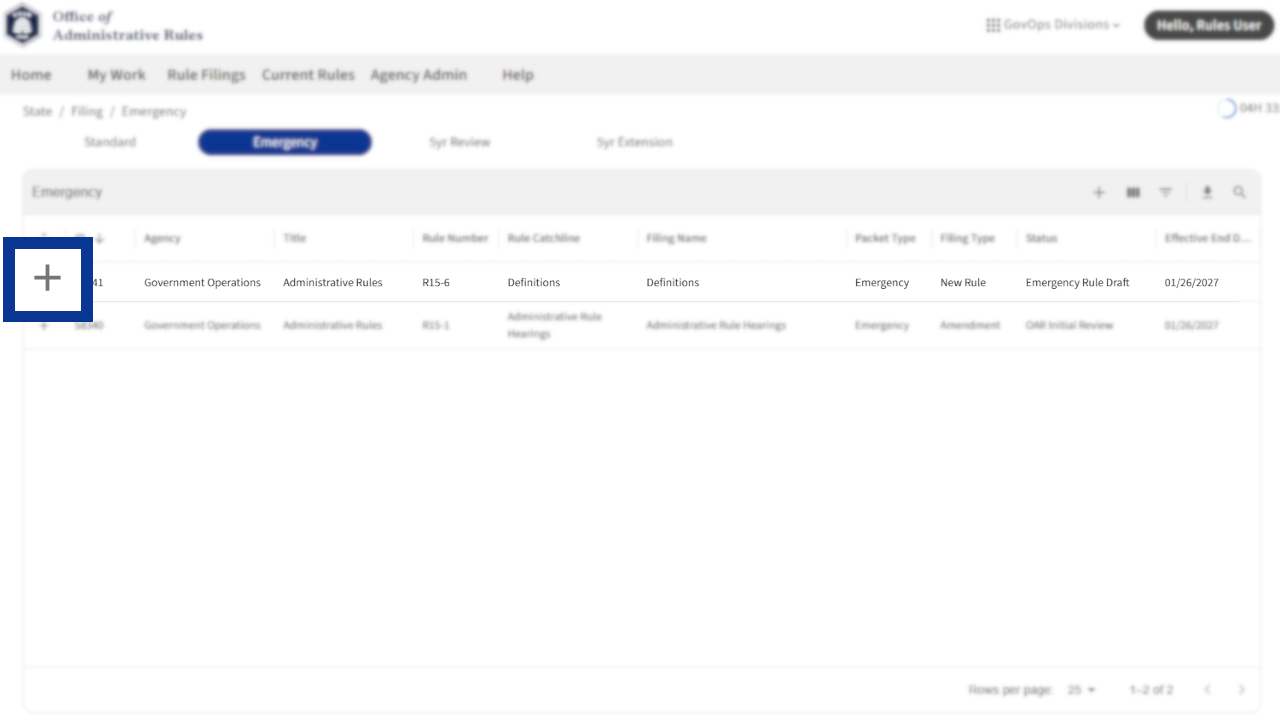This screenshot has width=1280, height=720.
Task: Click the Hello, Rules User button
Action: 1209,25
